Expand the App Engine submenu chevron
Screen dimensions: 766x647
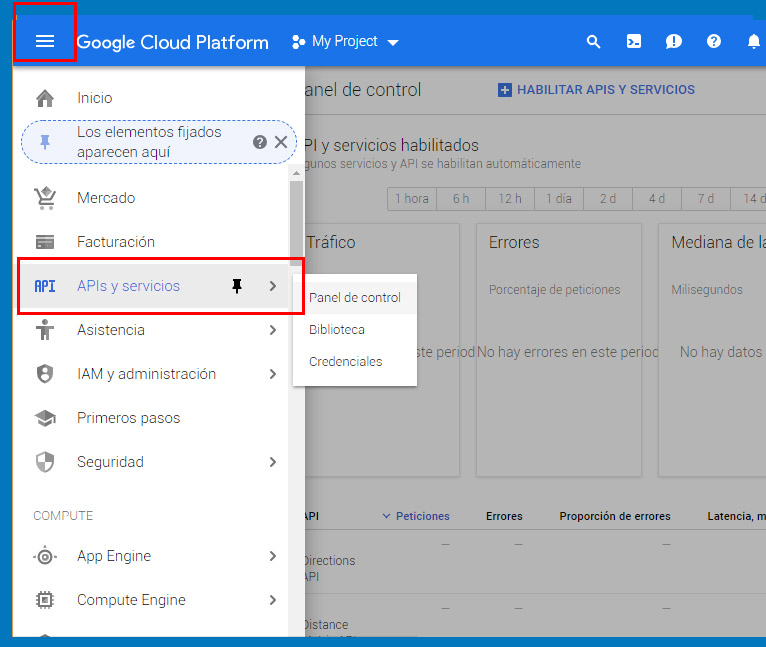click(273, 556)
